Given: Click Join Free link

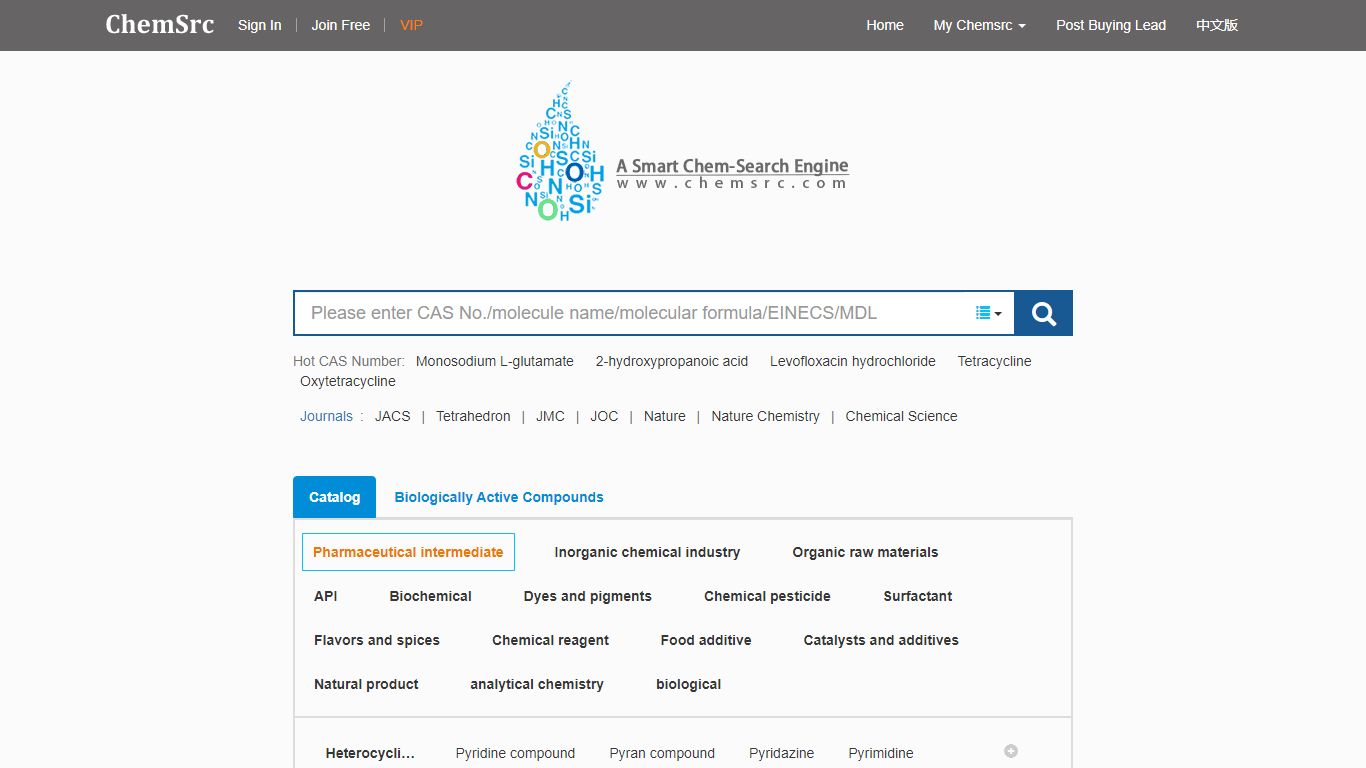Looking at the screenshot, I should point(341,25).
